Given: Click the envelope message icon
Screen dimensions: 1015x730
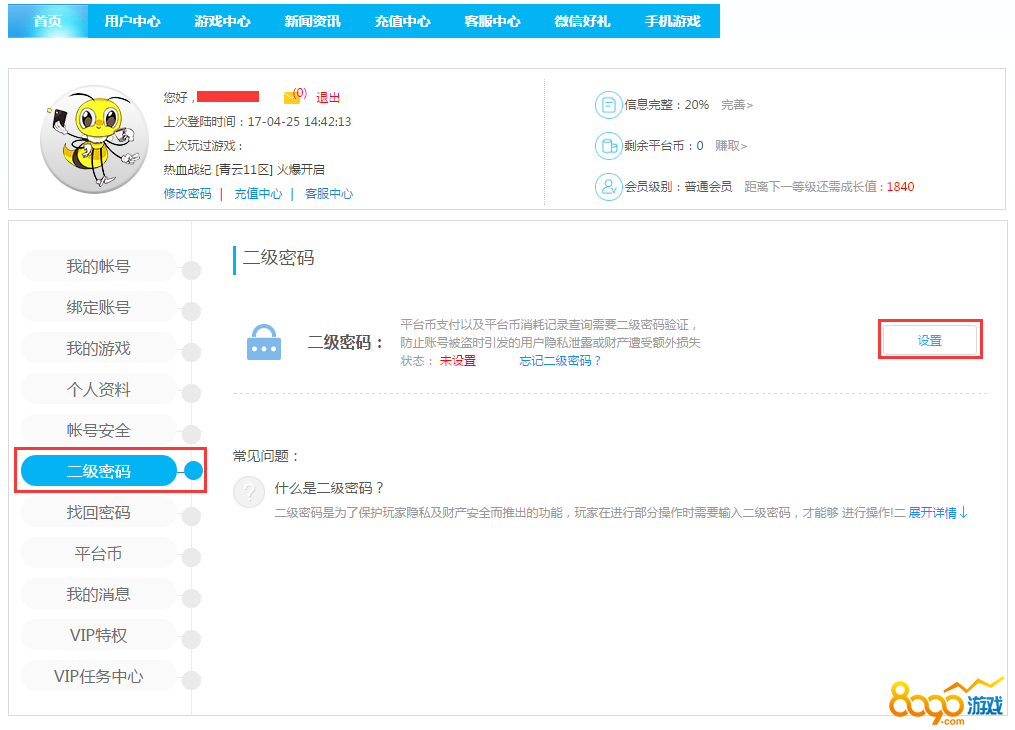Looking at the screenshot, I should click(x=292, y=97).
